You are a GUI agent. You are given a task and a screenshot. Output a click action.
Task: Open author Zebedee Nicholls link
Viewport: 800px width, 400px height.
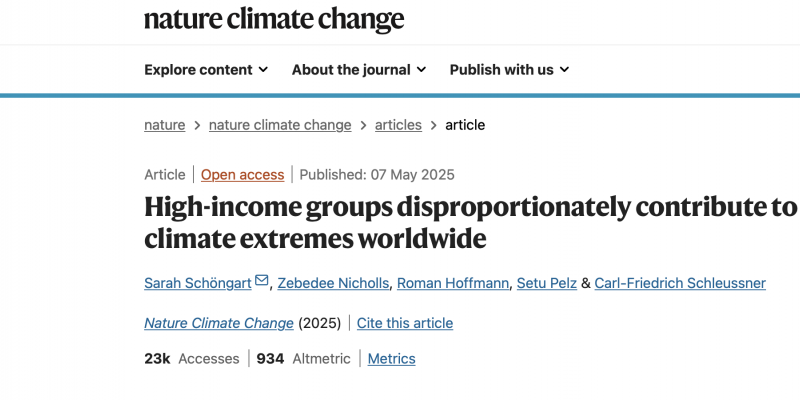332,283
